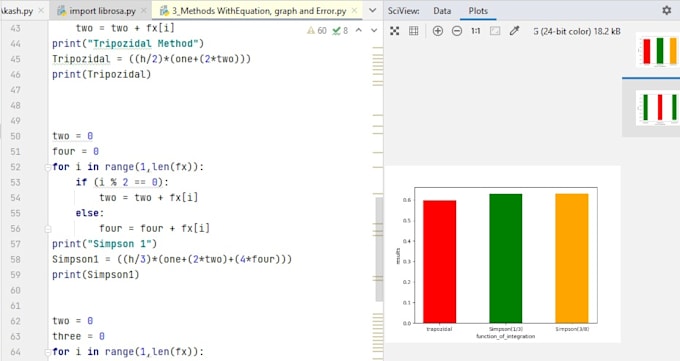Click the warnings count indicator 60
The height and width of the screenshot is (361, 680).
[x=317, y=30]
